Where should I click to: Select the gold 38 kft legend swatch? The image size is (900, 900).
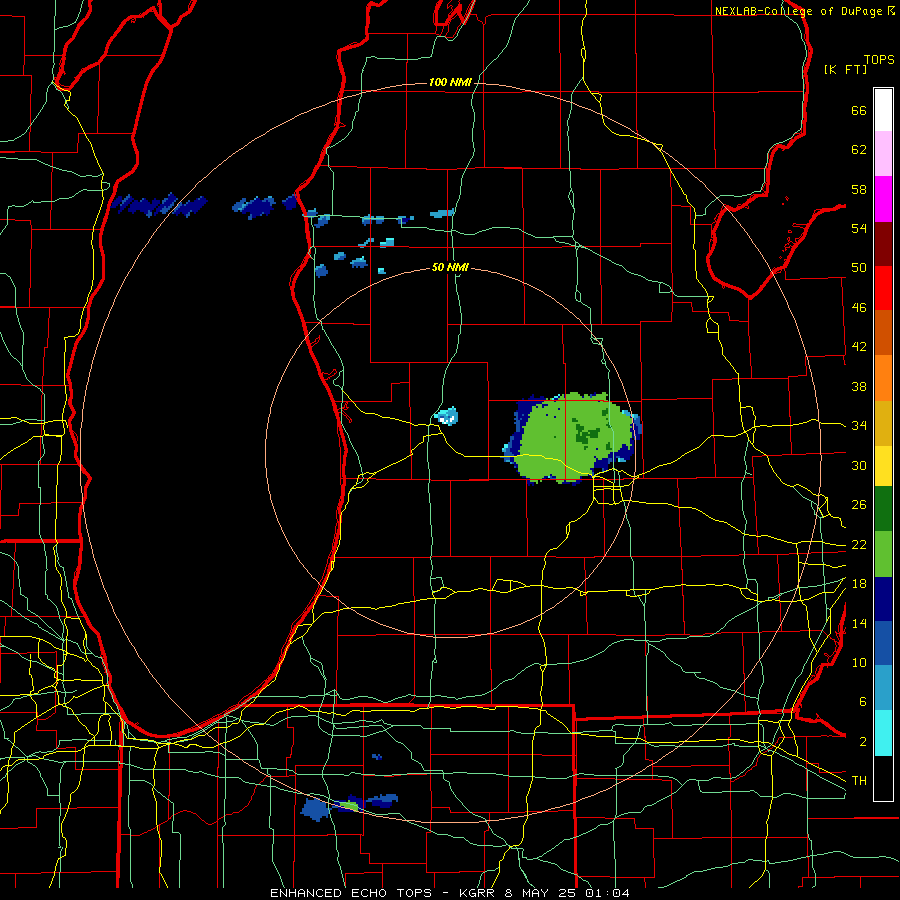[883, 423]
